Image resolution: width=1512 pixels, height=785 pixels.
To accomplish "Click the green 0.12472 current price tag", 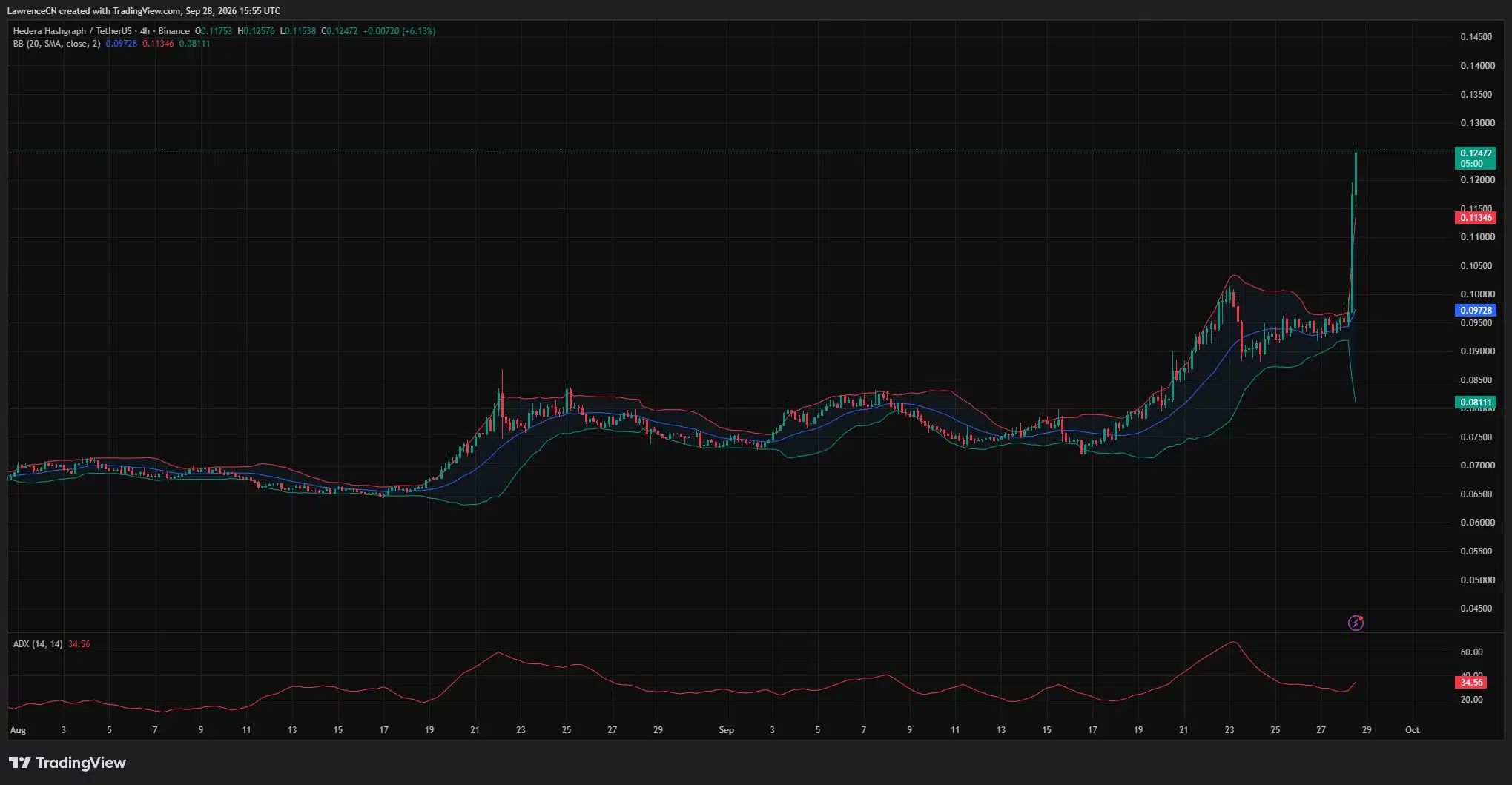I will [x=1475, y=158].
